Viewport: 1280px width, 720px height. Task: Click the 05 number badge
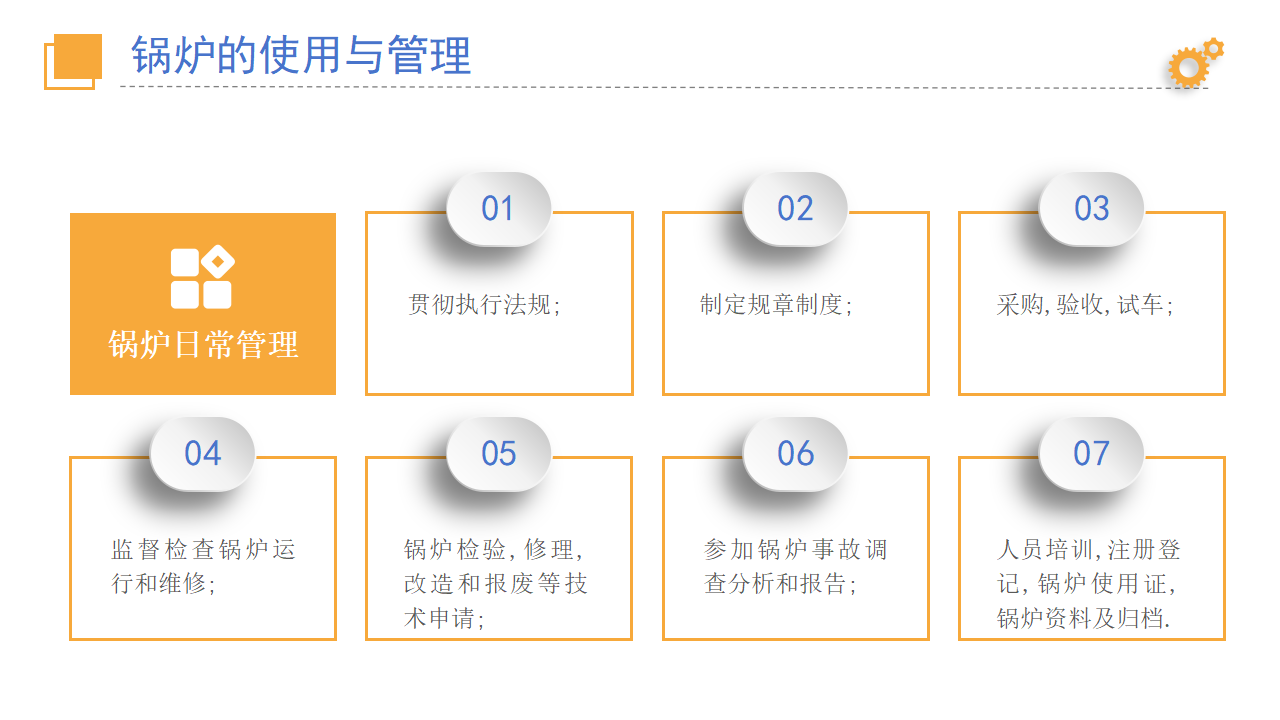click(498, 454)
